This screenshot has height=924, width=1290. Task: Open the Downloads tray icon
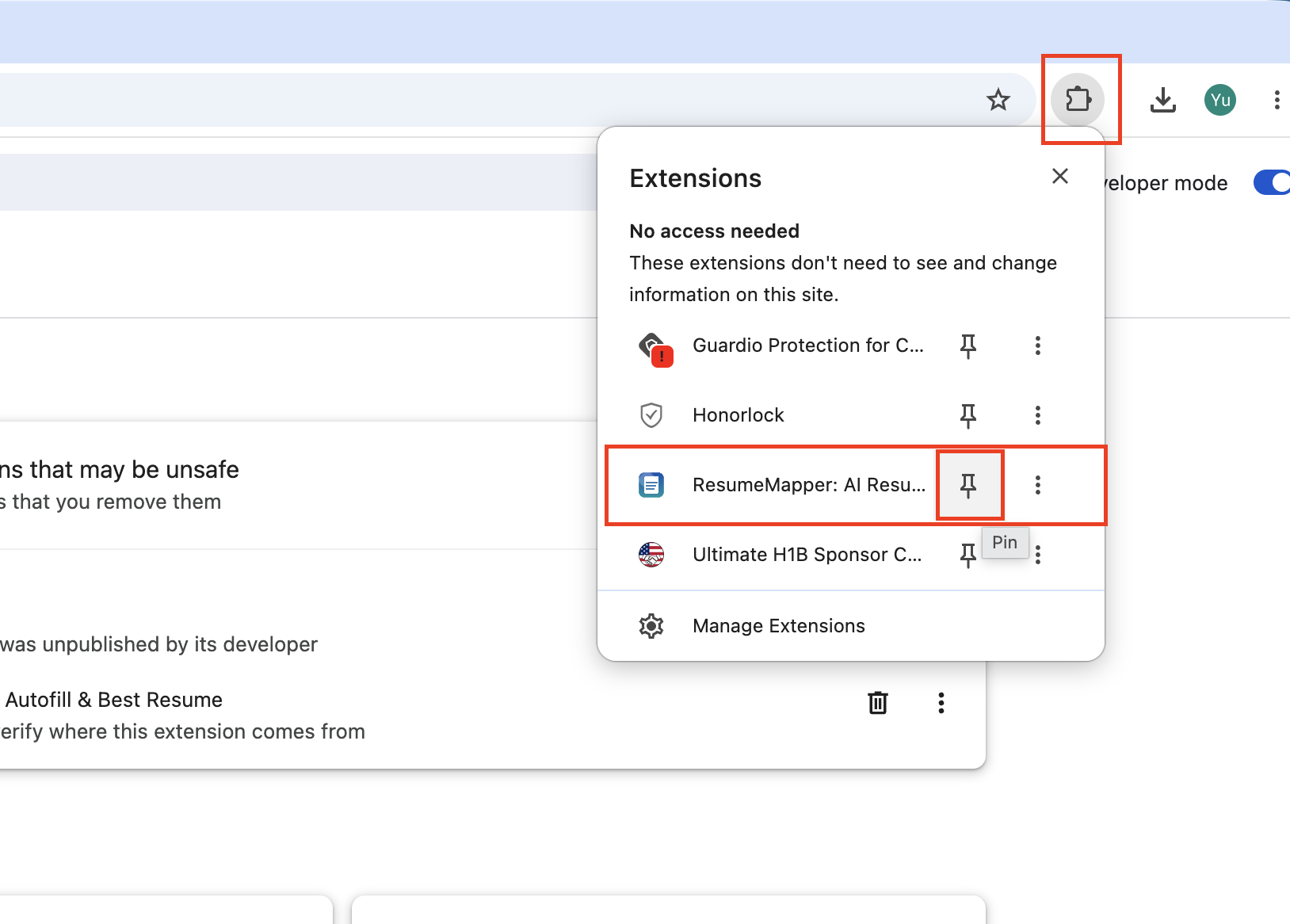[1163, 100]
